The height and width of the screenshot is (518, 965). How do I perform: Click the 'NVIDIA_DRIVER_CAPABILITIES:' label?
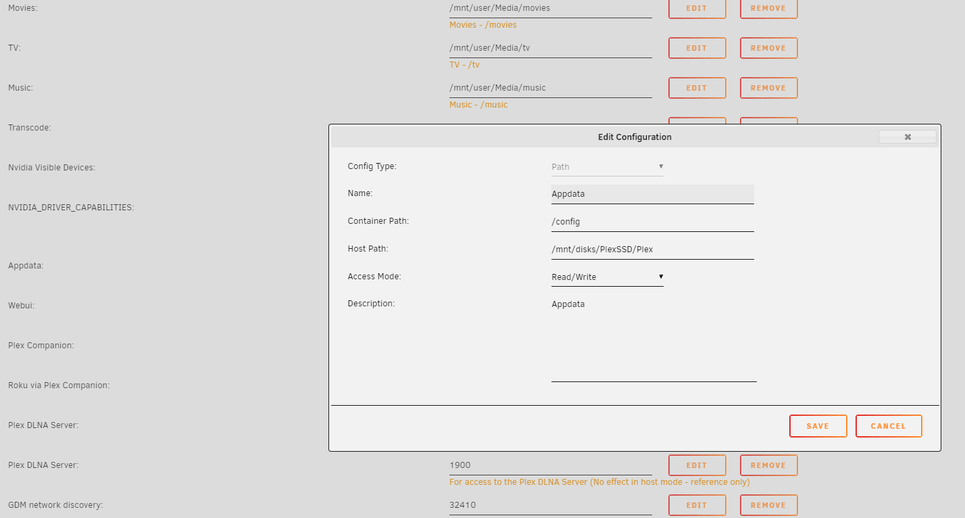tap(71, 207)
